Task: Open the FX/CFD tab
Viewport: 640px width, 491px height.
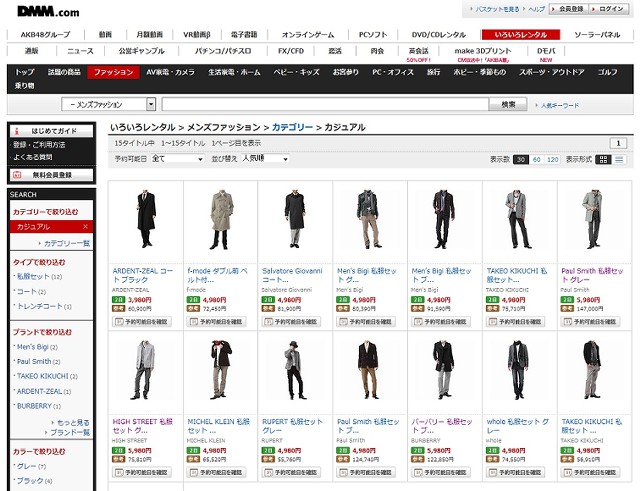Action: coord(291,51)
